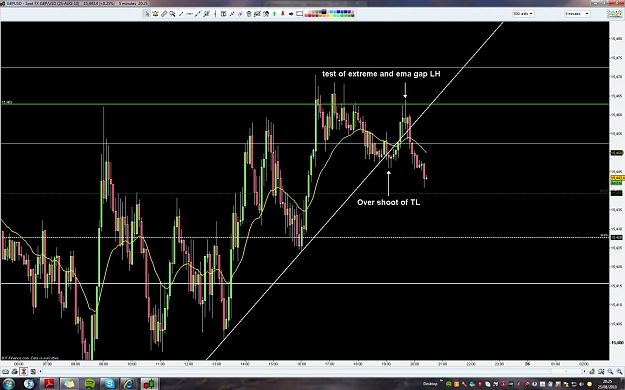Open Spotify from taskbar
This screenshot has width=625, height=390.
89,384
